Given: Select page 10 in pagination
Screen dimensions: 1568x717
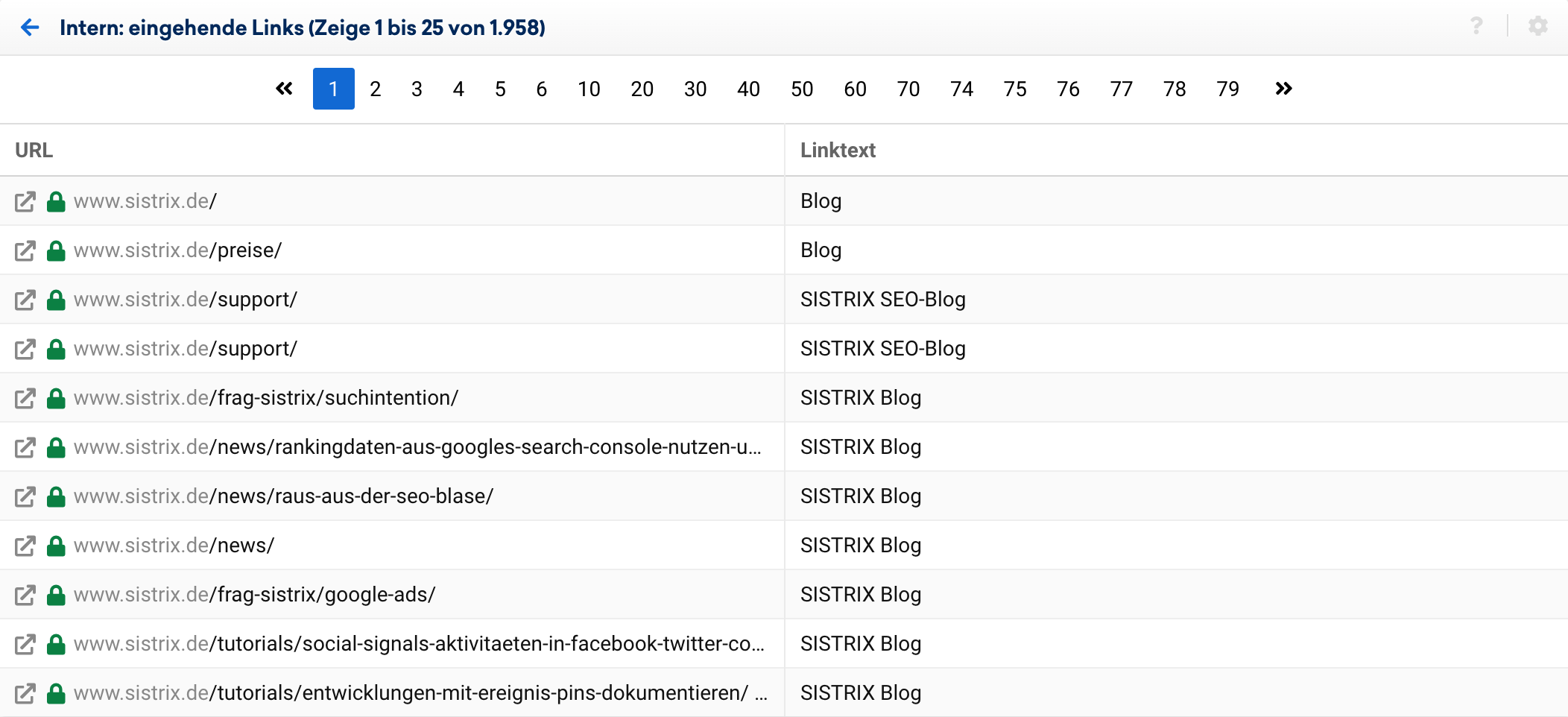Looking at the screenshot, I should coord(589,89).
